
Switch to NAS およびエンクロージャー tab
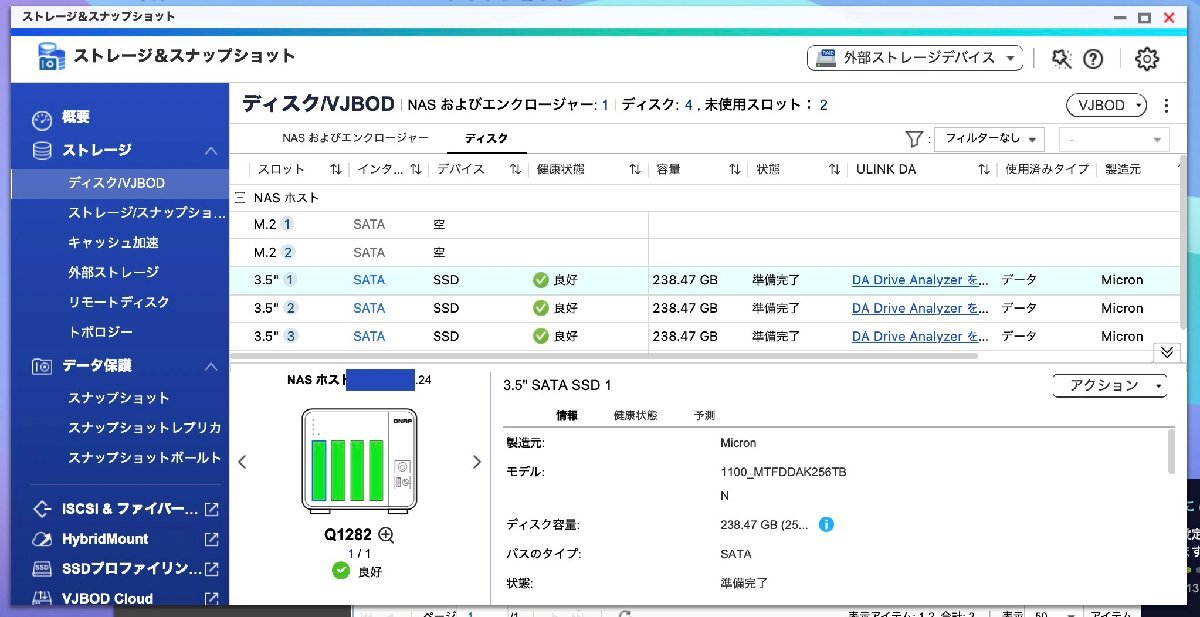coord(355,138)
